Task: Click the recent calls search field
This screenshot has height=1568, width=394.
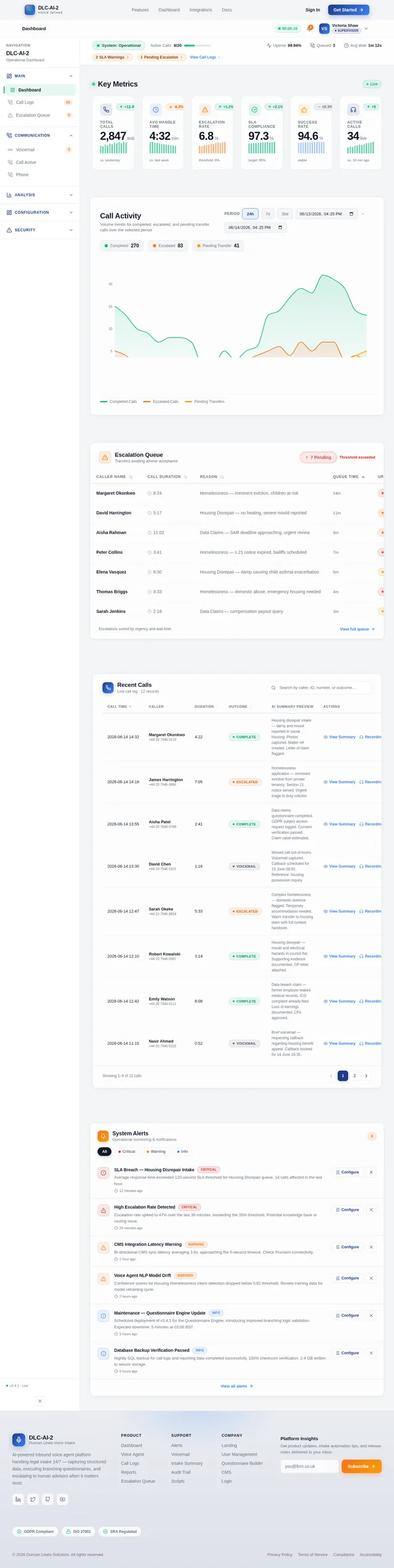Action: click(320, 688)
